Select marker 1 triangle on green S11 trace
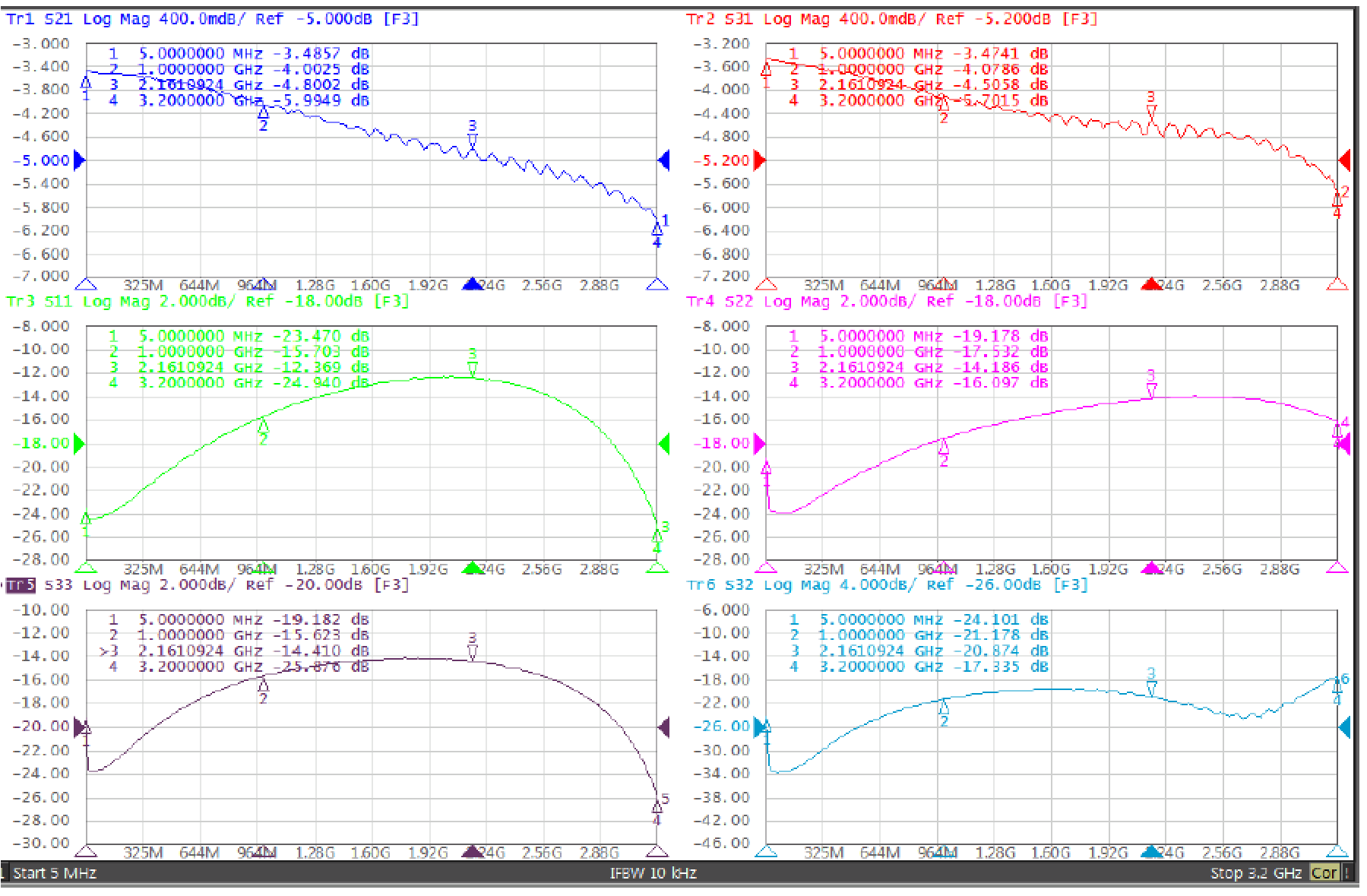 pos(86,518)
